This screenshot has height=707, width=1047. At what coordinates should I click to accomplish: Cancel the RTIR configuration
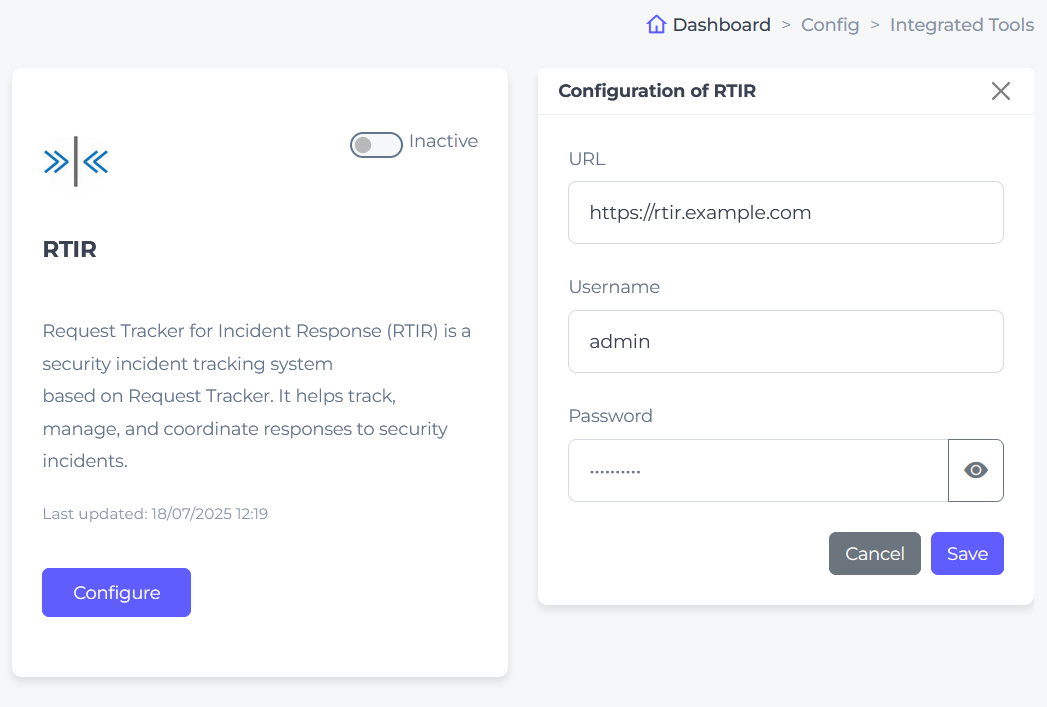(x=875, y=553)
